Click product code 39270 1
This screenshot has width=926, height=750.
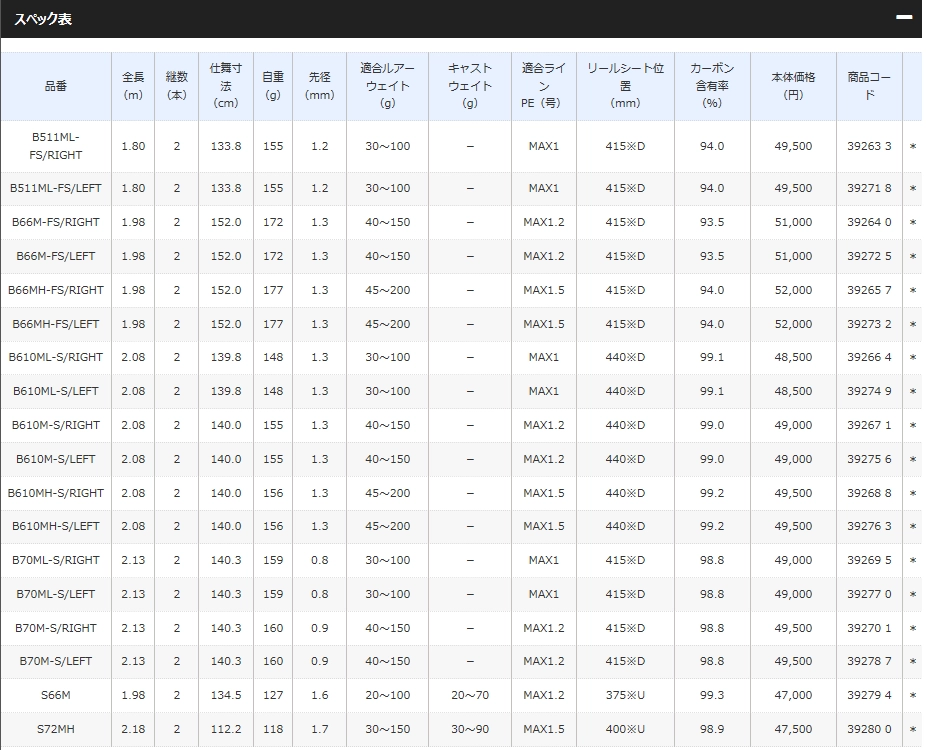pos(869,628)
